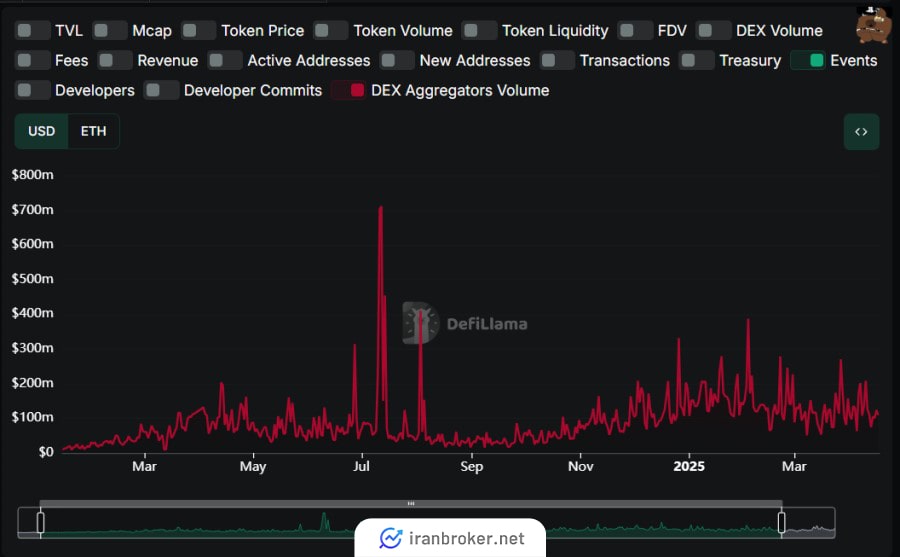900x557 pixels.
Task: Toggle the Developer Commits switch
Action: click(161, 90)
